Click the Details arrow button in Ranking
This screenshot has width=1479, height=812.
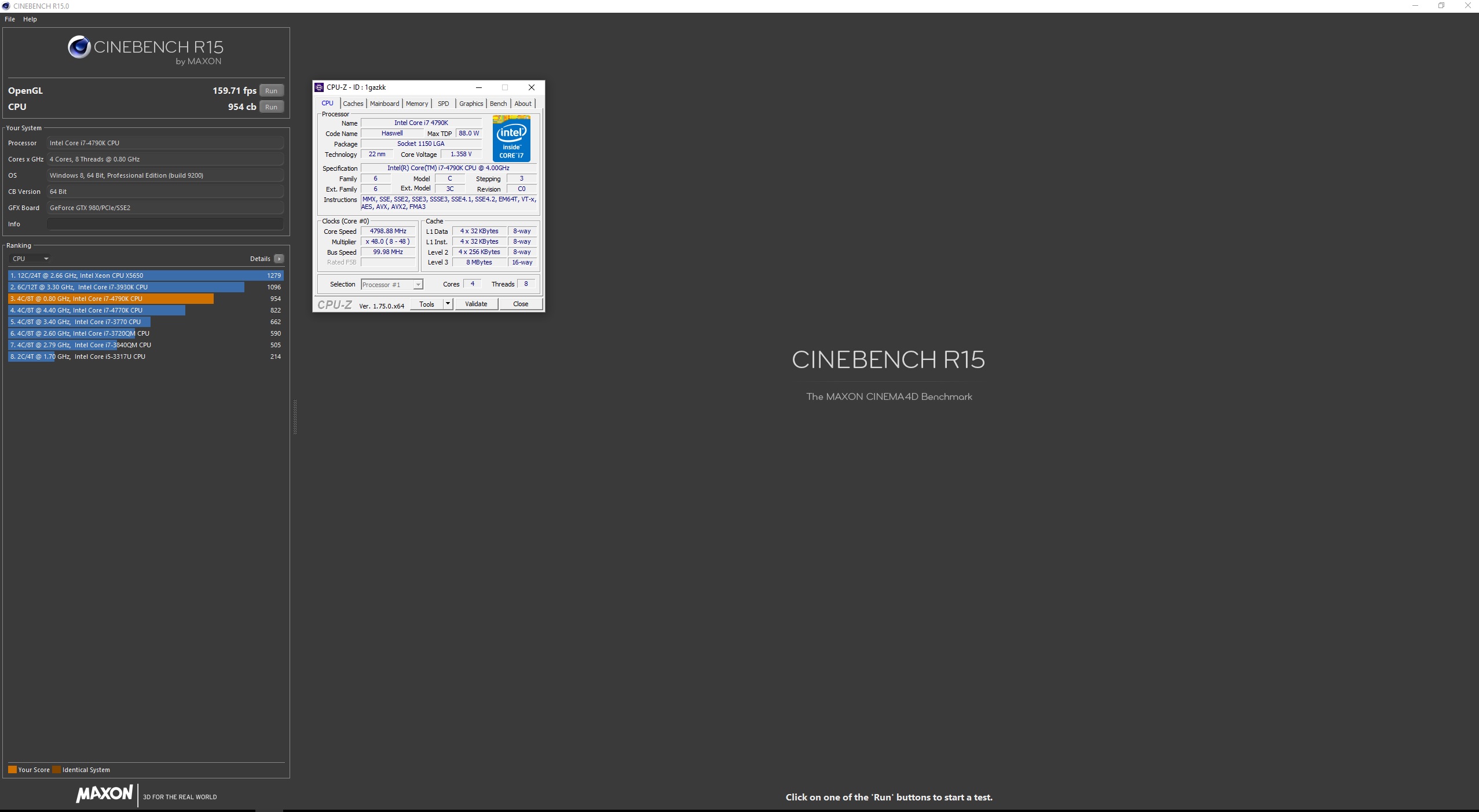(x=279, y=259)
